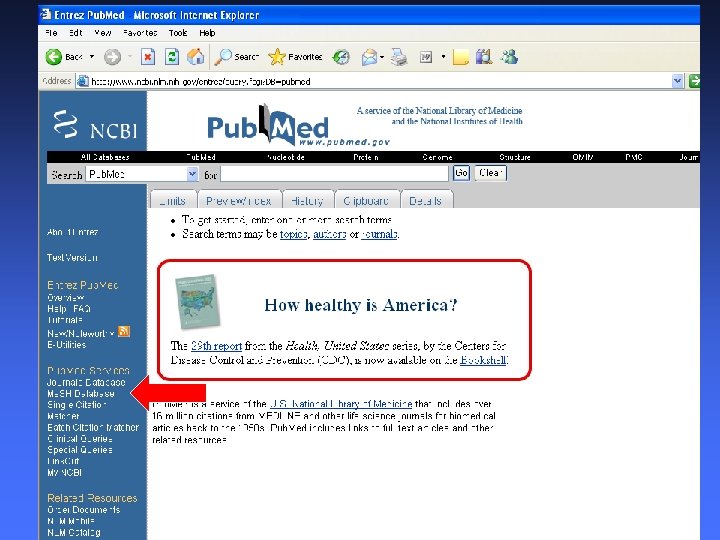
Task: Switch to the Preview/Index tab
Action: (x=239, y=200)
